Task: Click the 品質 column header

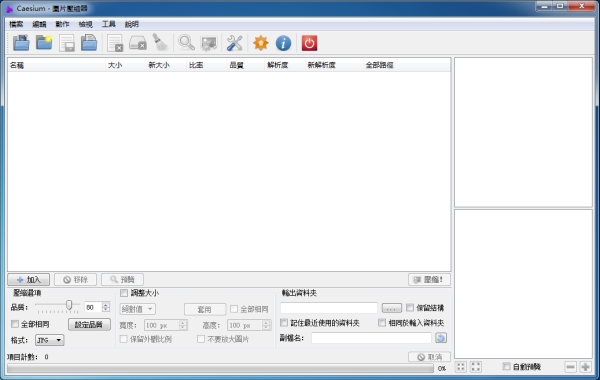Action: tap(246, 65)
